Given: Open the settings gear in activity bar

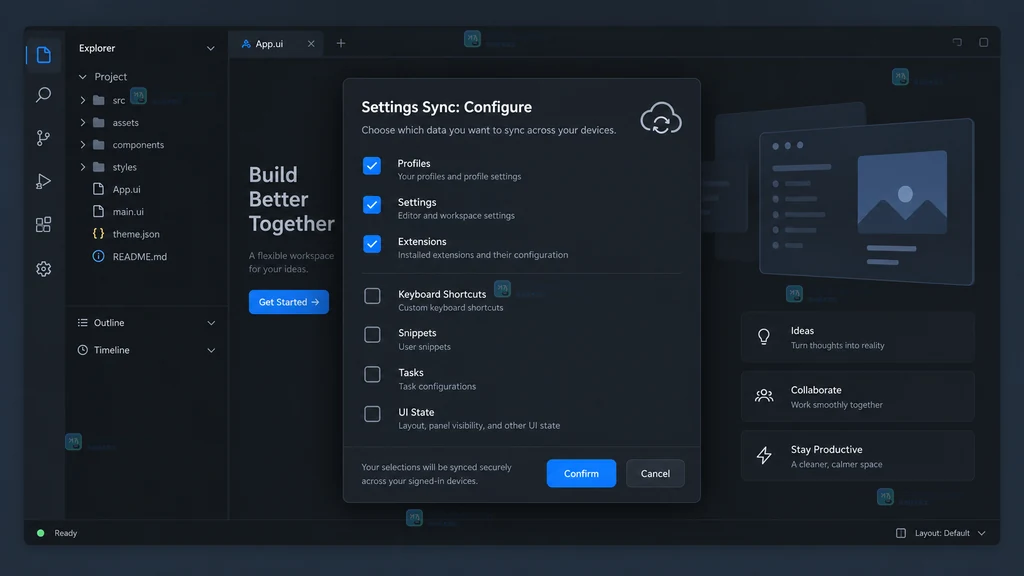Looking at the screenshot, I should [x=43, y=268].
